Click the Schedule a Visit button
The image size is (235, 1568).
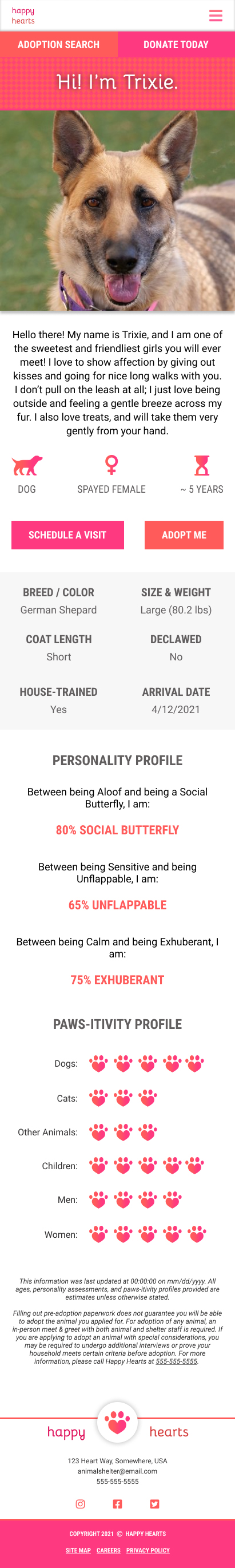point(67,534)
